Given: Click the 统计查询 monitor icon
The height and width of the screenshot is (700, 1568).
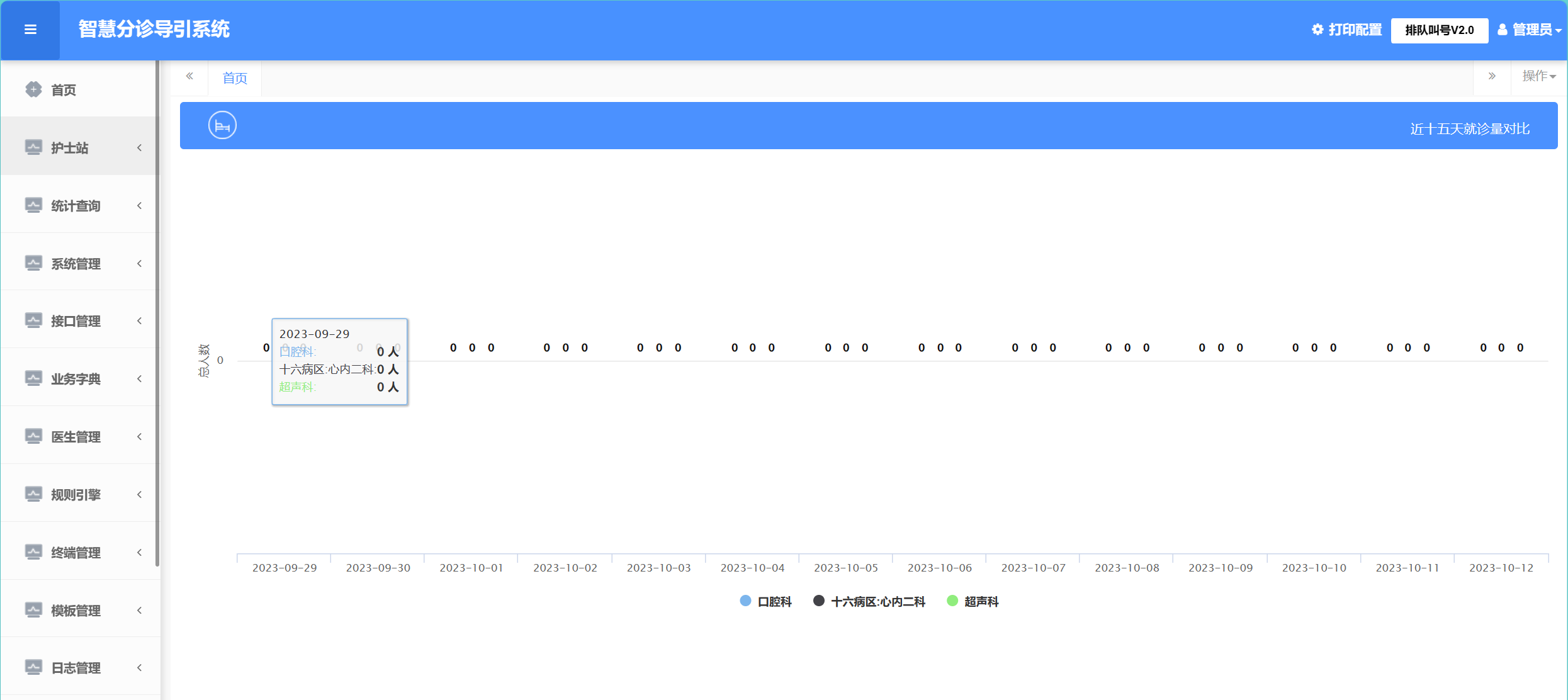Looking at the screenshot, I should [x=33, y=205].
